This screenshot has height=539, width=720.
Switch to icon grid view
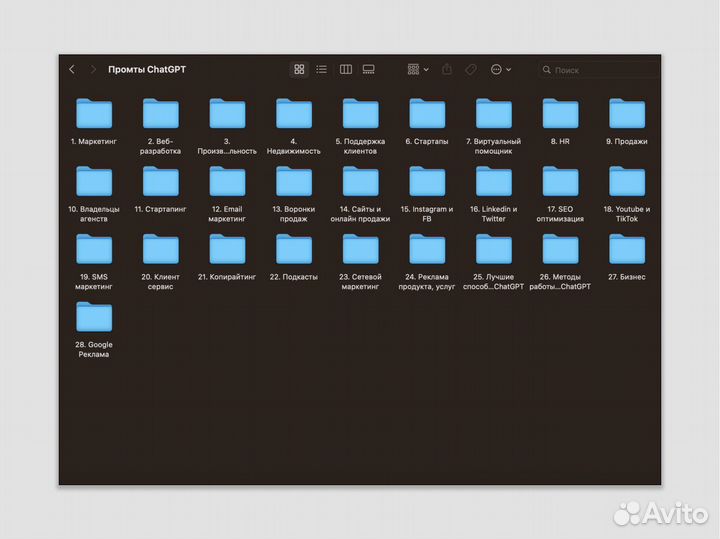(x=299, y=70)
